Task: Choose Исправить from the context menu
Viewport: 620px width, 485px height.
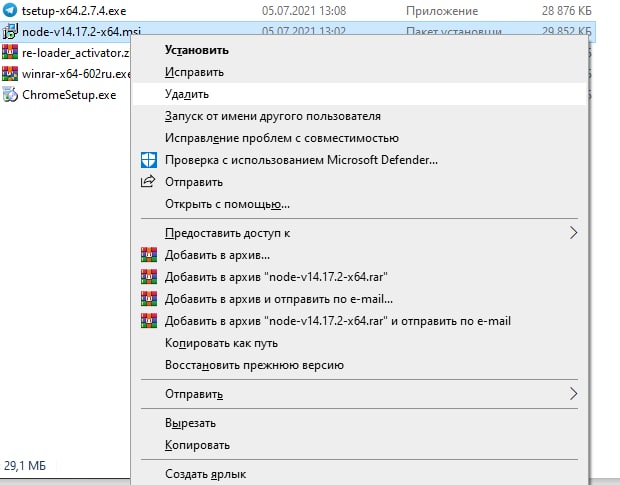Action: [x=359, y=72]
